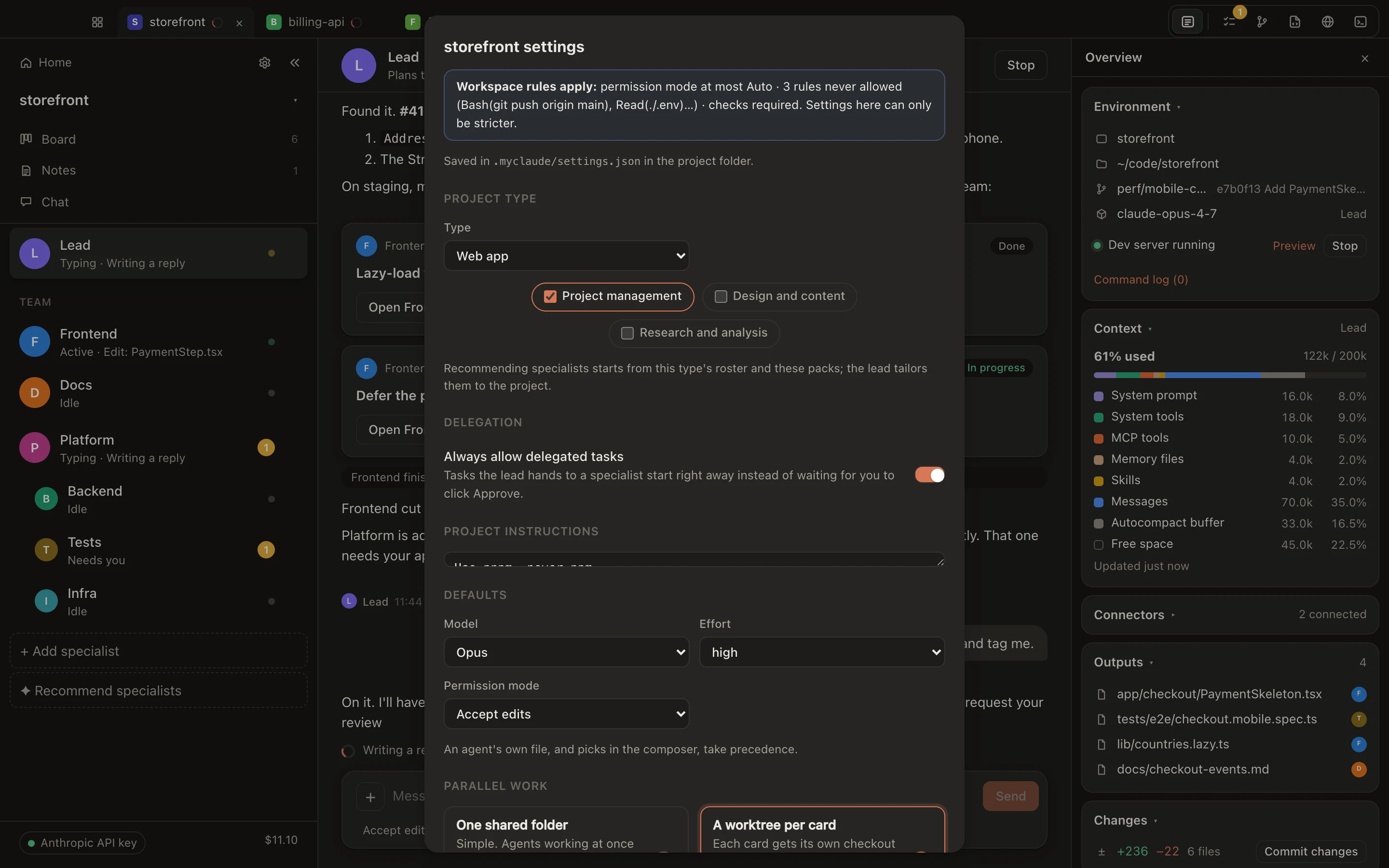Click Recommend specialists
The height and width of the screenshot is (868, 1389).
pyautogui.click(x=158, y=691)
